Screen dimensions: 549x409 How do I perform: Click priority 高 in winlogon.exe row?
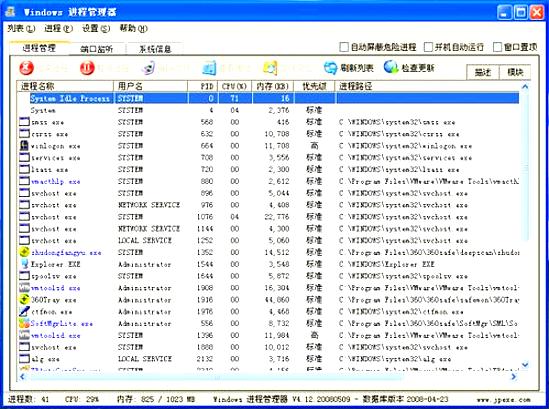pyautogui.click(x=314, y=146)
